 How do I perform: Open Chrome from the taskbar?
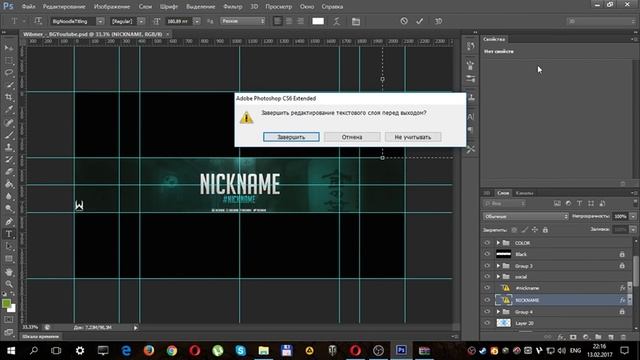pos(171,350)
